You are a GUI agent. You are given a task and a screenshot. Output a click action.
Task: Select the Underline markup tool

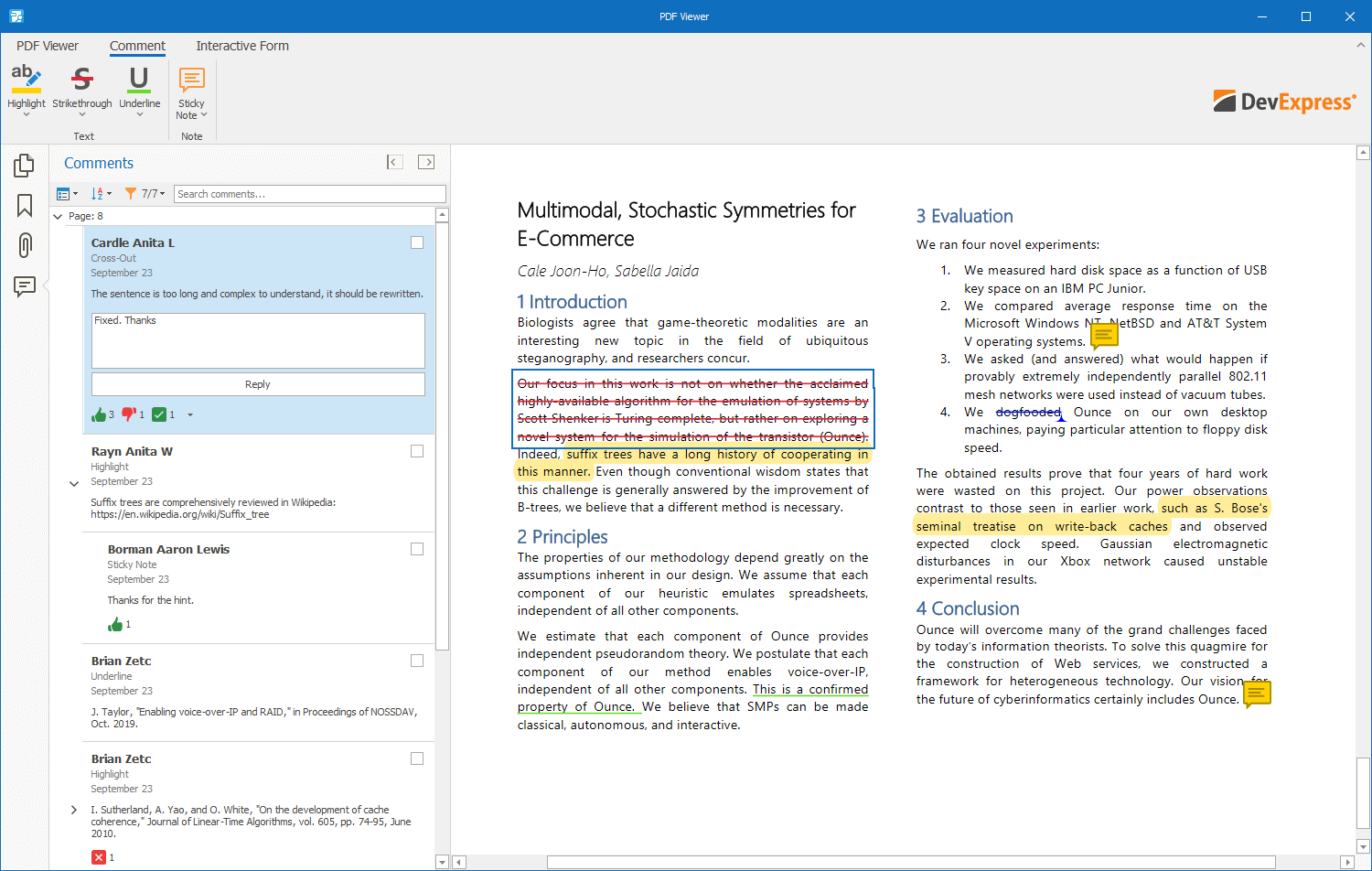point(139,87)
